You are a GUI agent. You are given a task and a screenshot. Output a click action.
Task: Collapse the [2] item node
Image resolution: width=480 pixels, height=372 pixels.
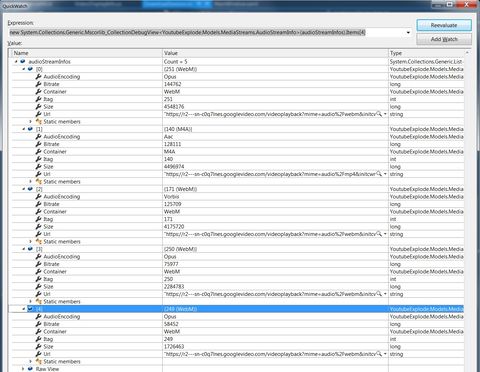point(23,189)
